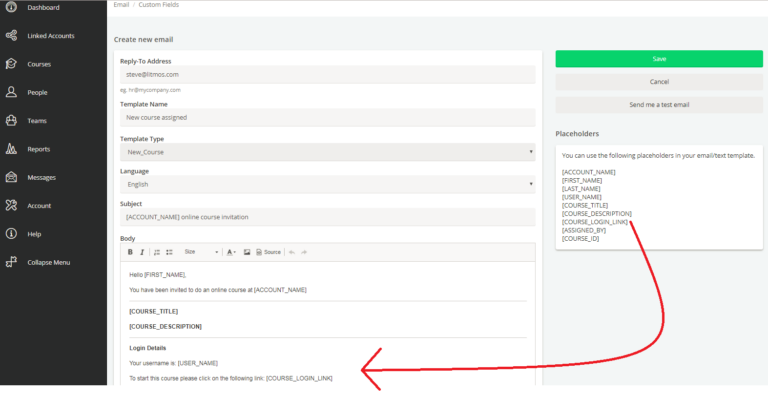The image size is (768, 397).
Task: Click the Reply-To Address field
Action: click(x=328, y=75)
